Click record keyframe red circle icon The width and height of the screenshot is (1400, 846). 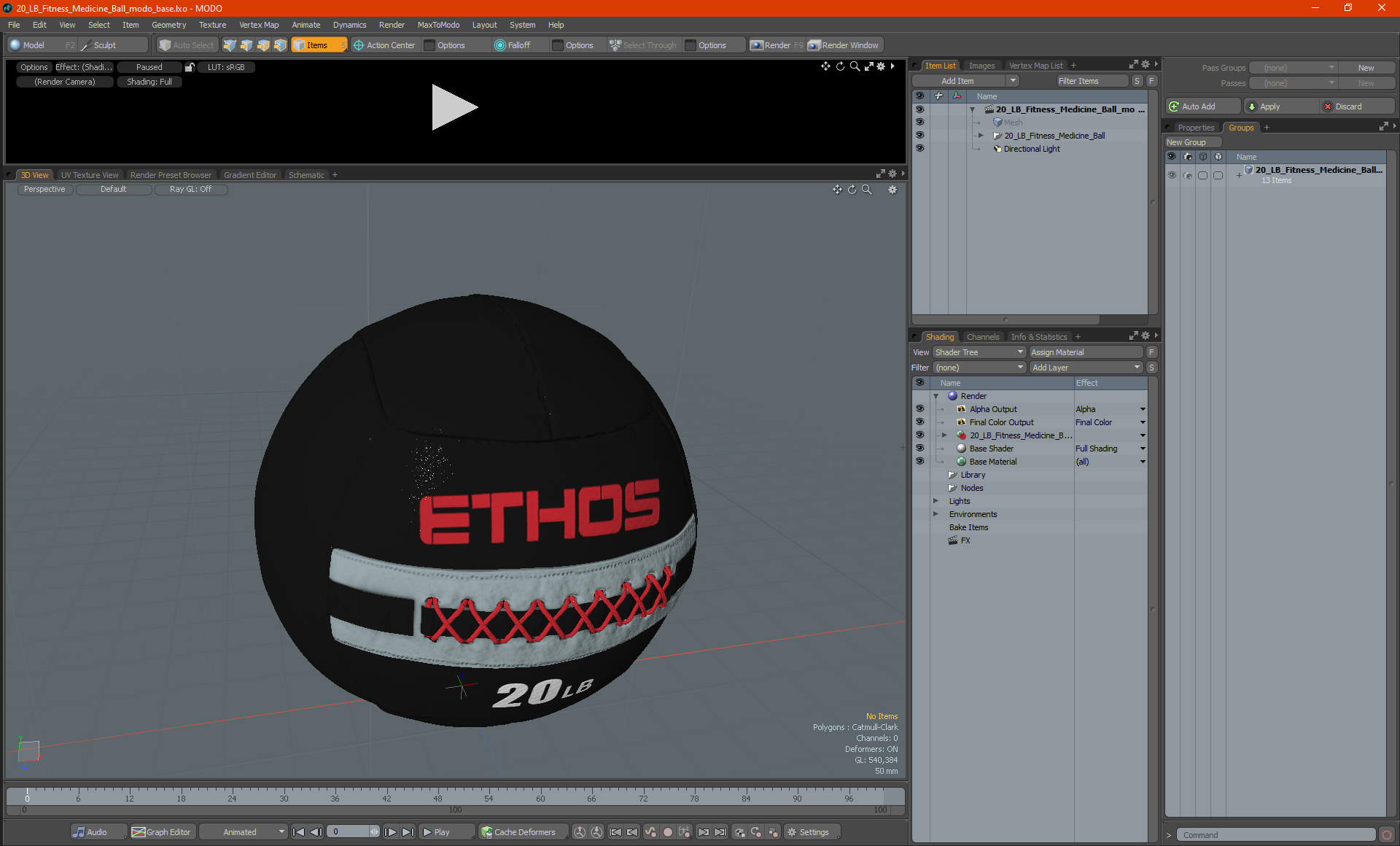(667, 832)
